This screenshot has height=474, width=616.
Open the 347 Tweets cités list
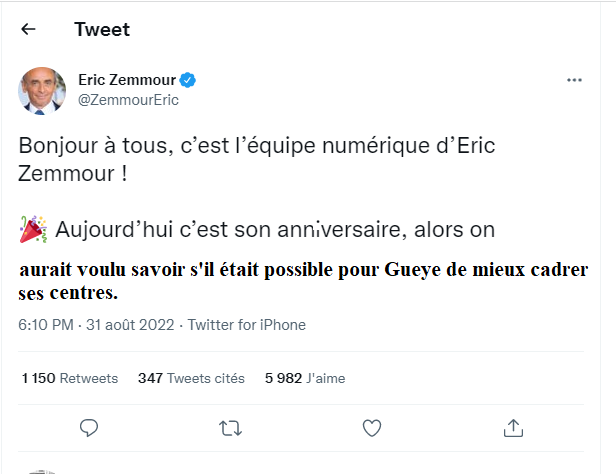point(191,378)
